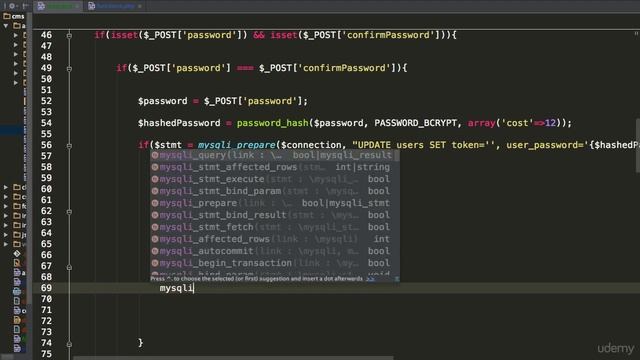Click line number 54 in gutter

coord(46,123)
